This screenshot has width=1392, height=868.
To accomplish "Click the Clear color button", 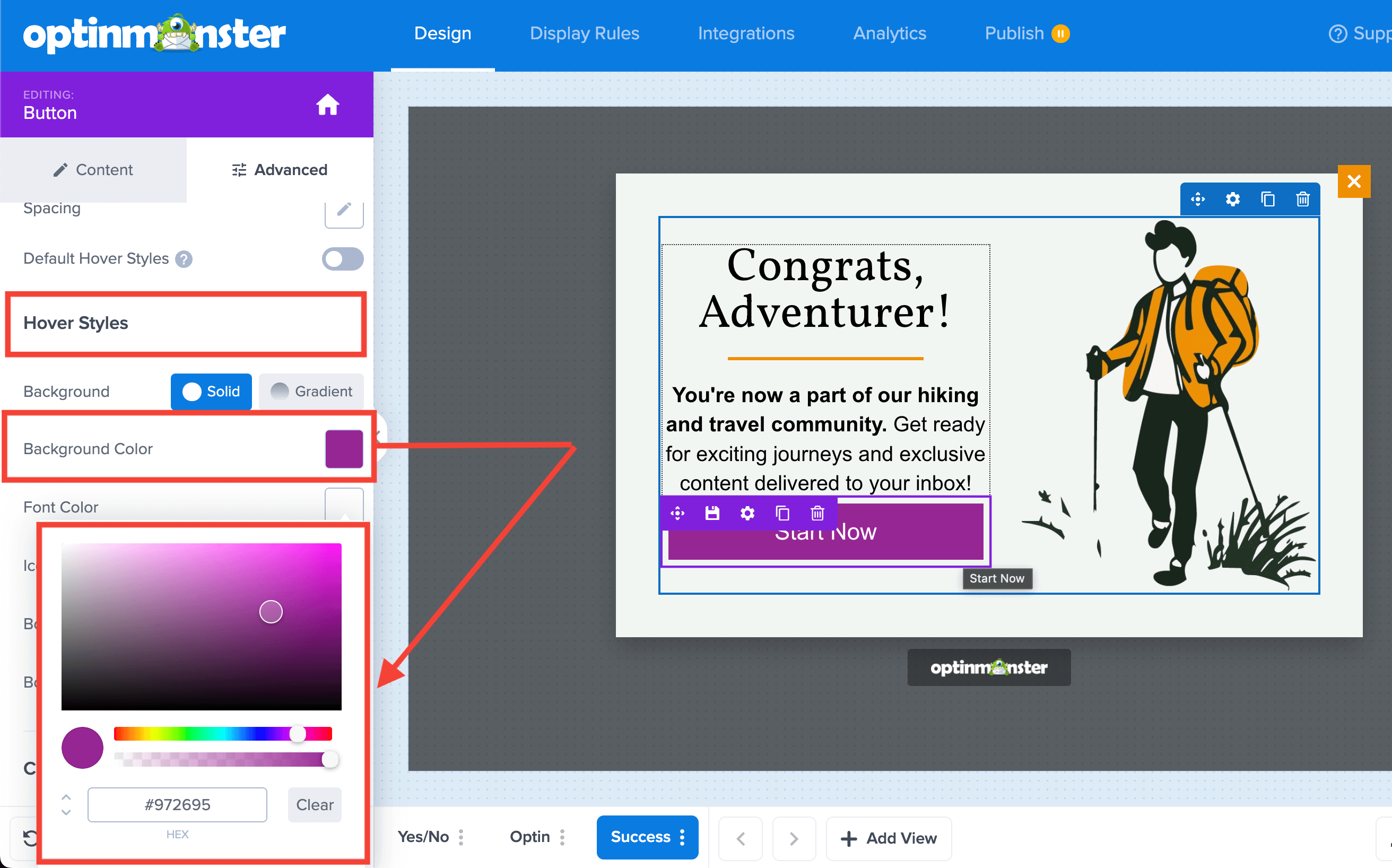I will click(x=314, y=805).
